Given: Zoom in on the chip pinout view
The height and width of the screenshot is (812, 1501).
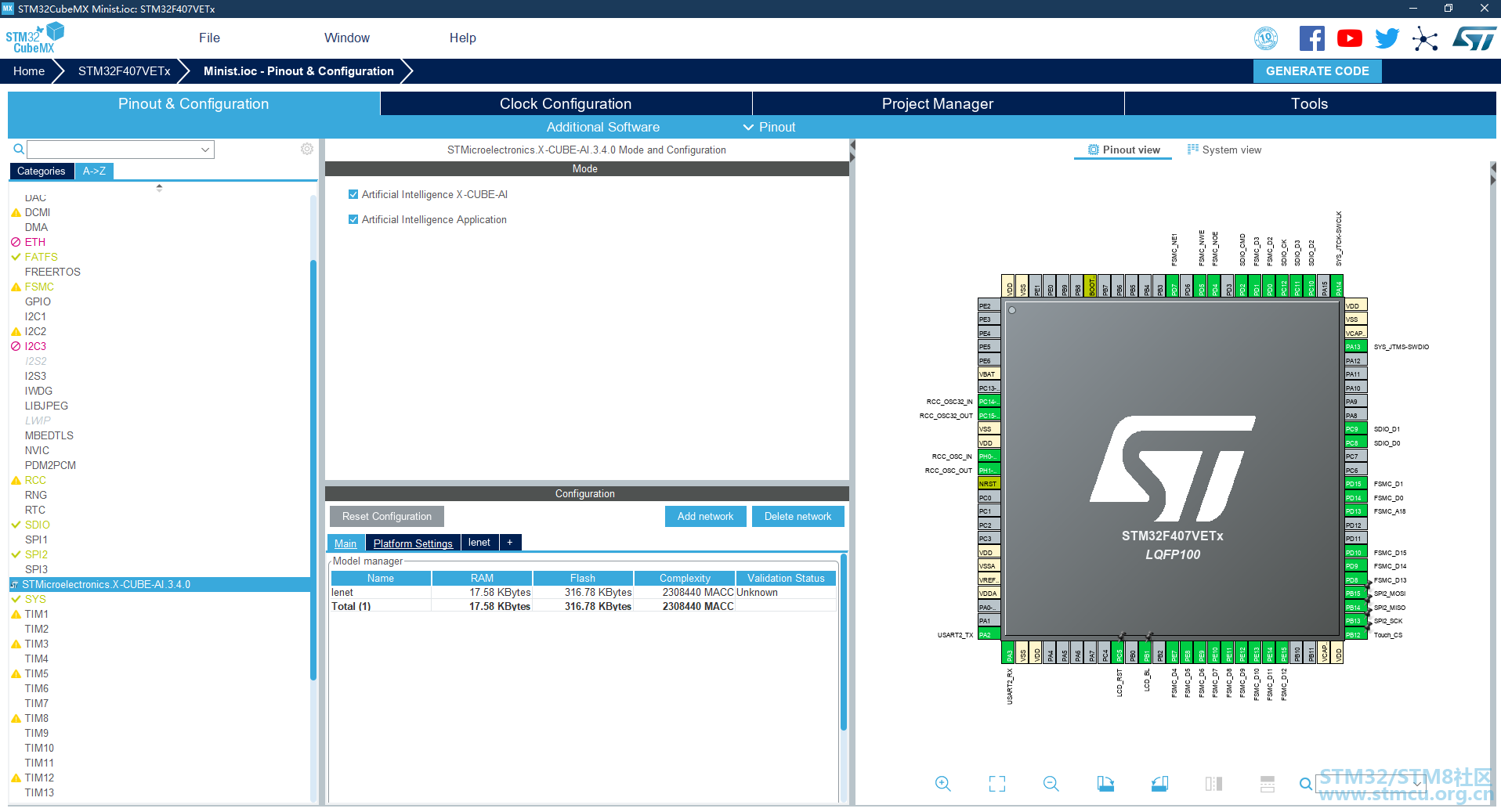Looking at the screenshot, I should click(943, 784).
